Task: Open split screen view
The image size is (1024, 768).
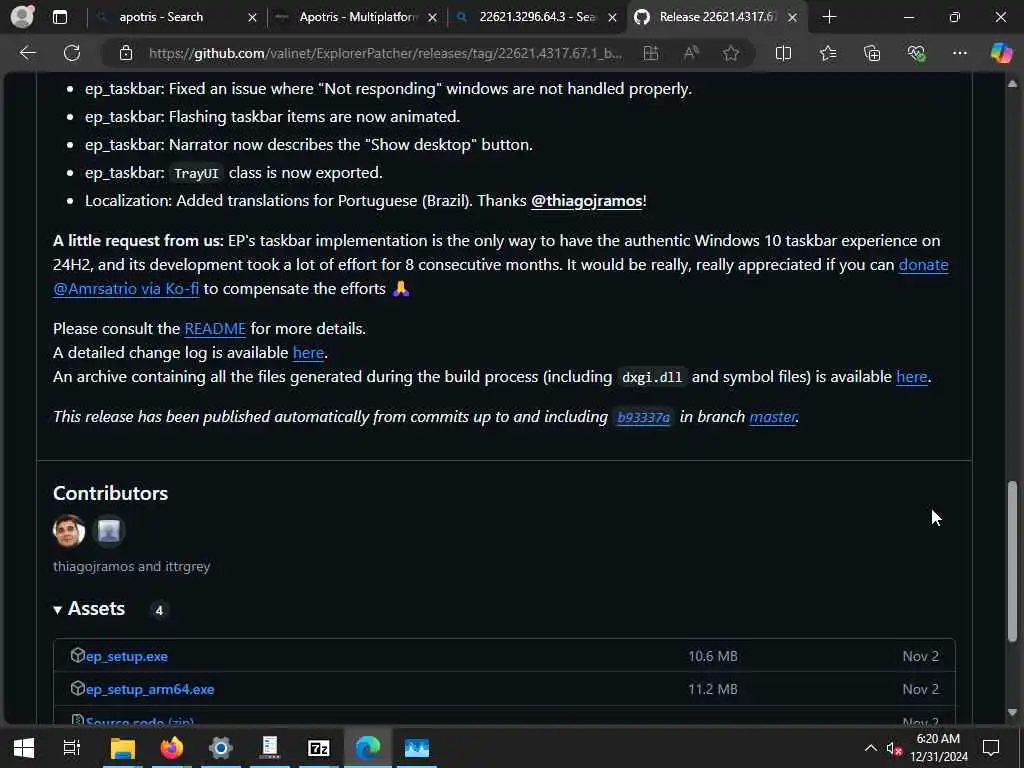Action: pos(783,53)
